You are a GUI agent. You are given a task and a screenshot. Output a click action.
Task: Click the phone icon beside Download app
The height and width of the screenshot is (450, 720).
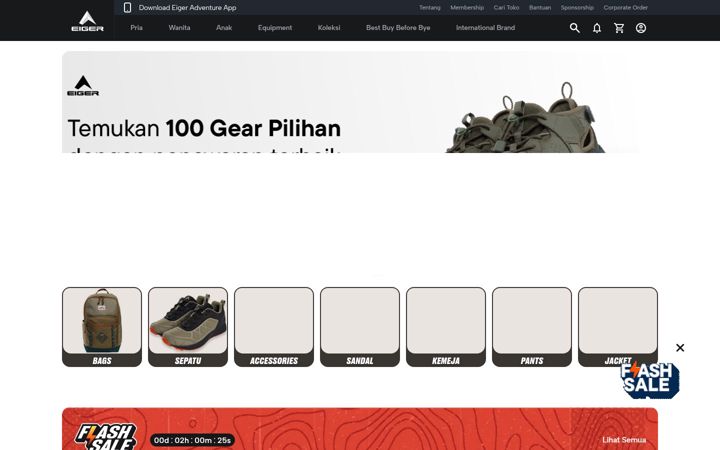[127, 7]
